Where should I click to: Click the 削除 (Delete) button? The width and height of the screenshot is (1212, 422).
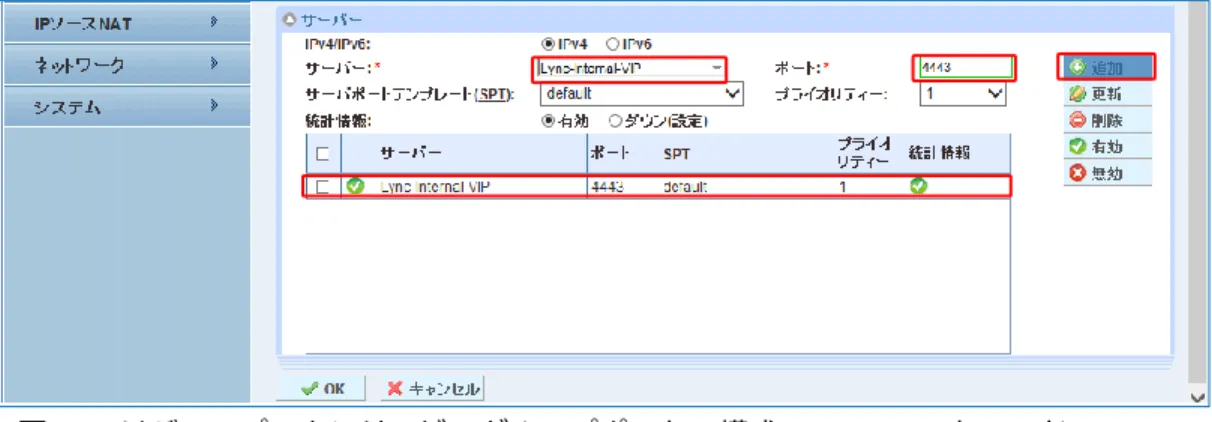pos(1106,121)
